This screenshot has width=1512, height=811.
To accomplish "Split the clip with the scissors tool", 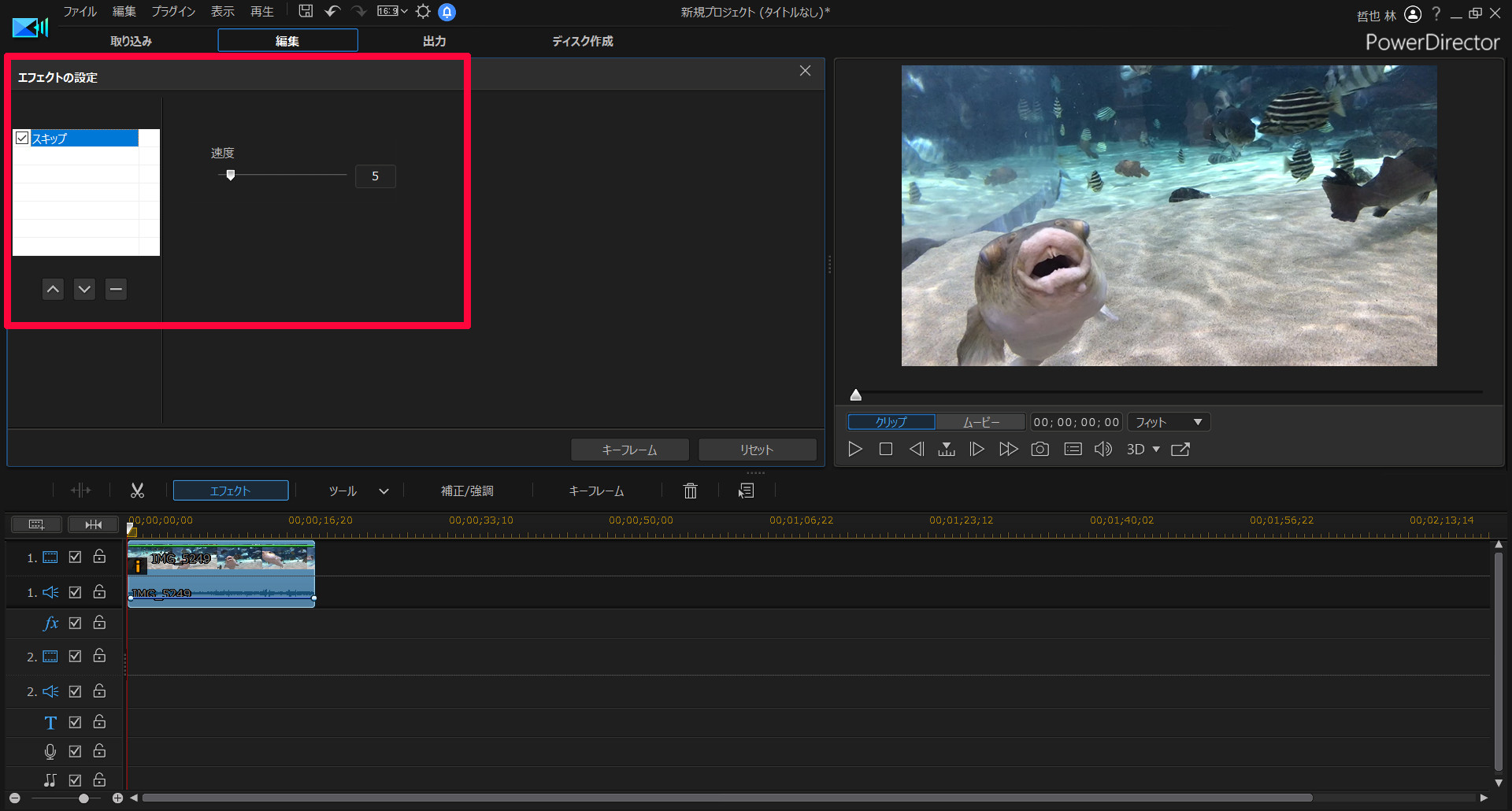I will click(x=137, y=490).
